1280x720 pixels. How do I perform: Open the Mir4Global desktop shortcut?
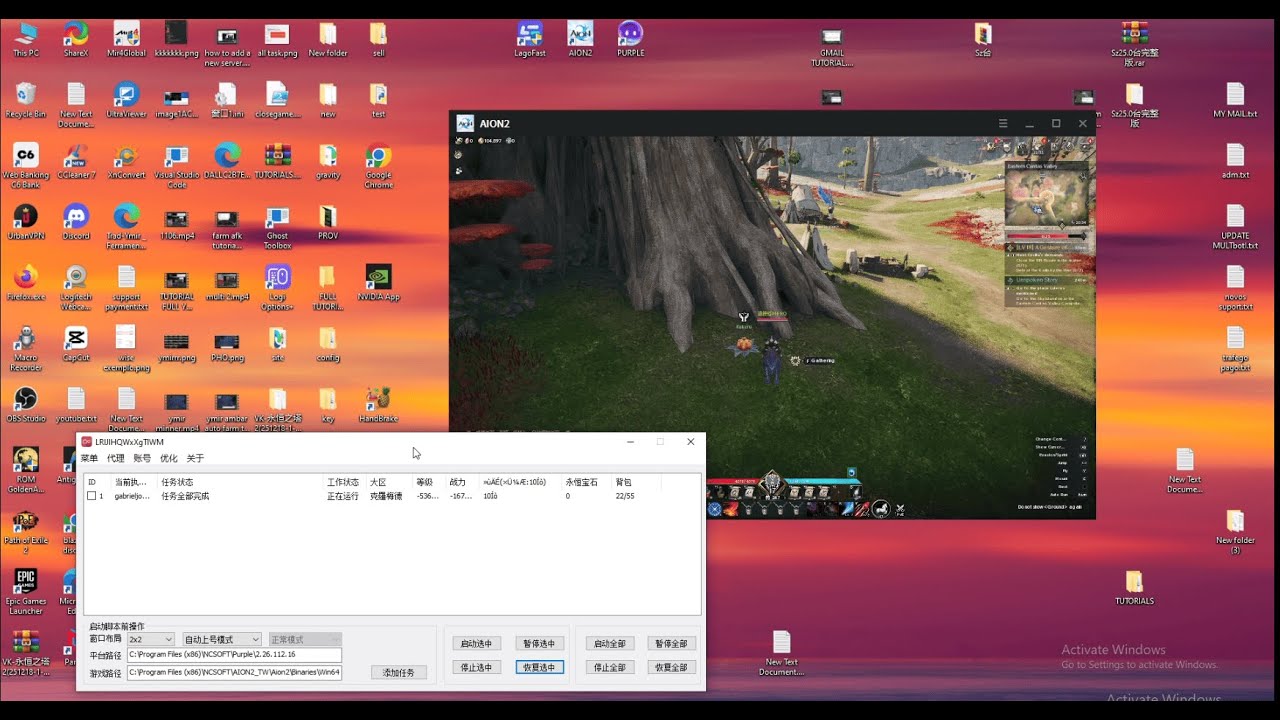point(126,39)
